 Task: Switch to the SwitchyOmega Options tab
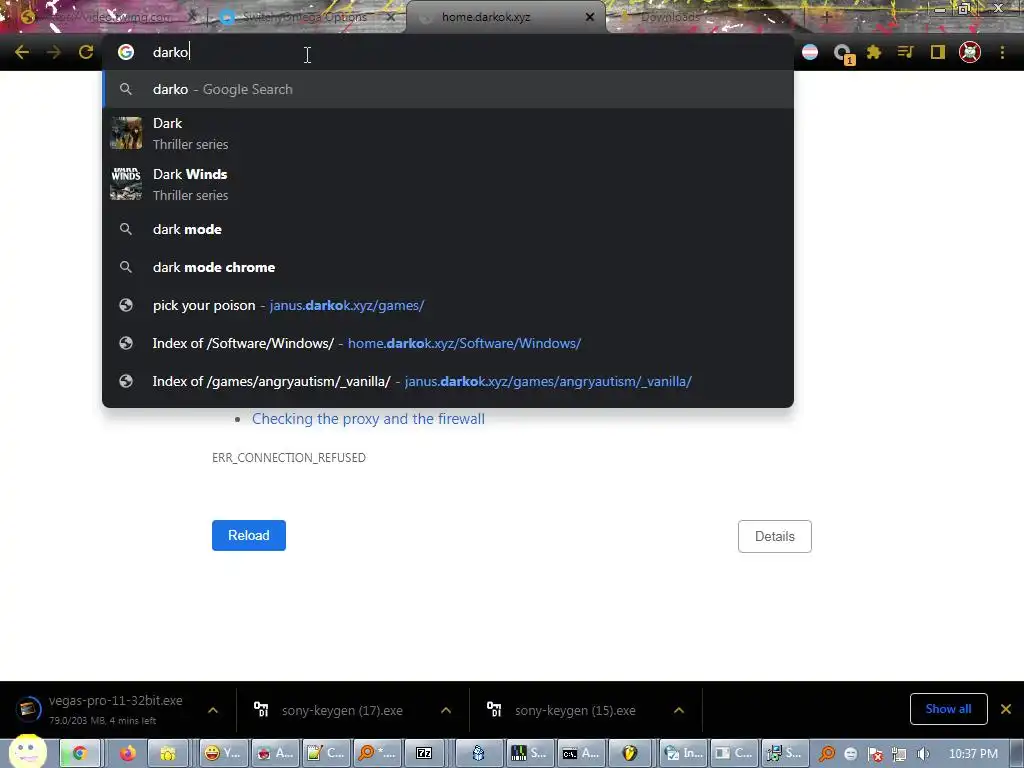tap(304, 18)
